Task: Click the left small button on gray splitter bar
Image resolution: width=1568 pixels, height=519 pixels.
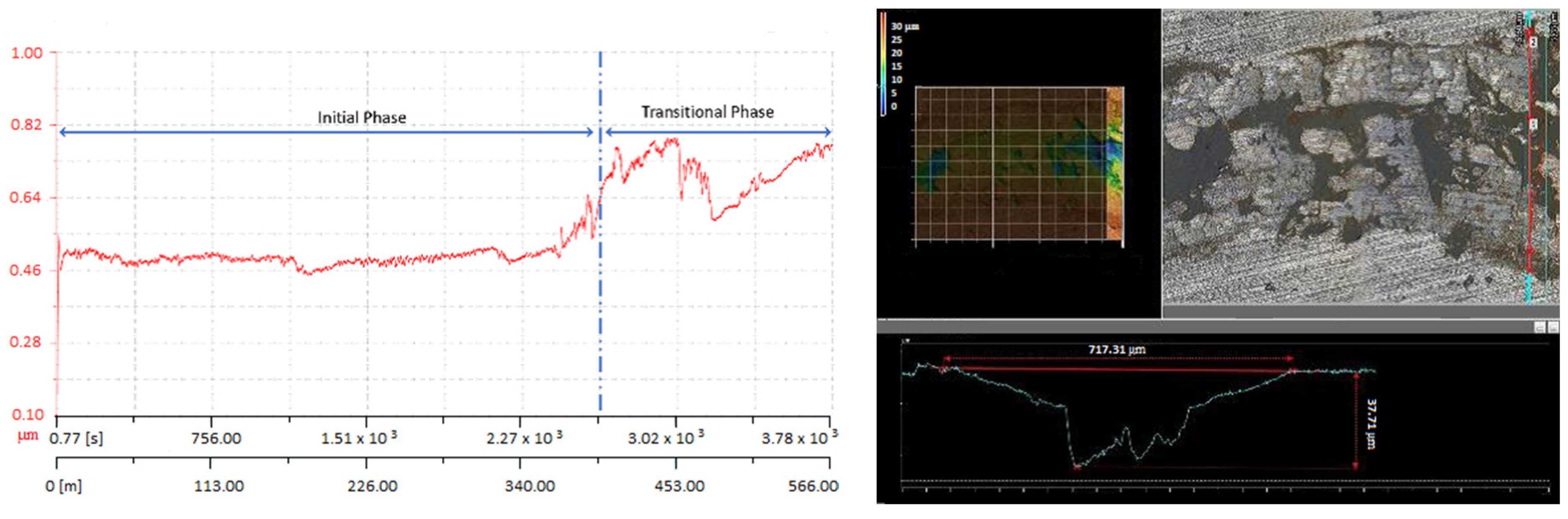Action: pos(1540,327)
